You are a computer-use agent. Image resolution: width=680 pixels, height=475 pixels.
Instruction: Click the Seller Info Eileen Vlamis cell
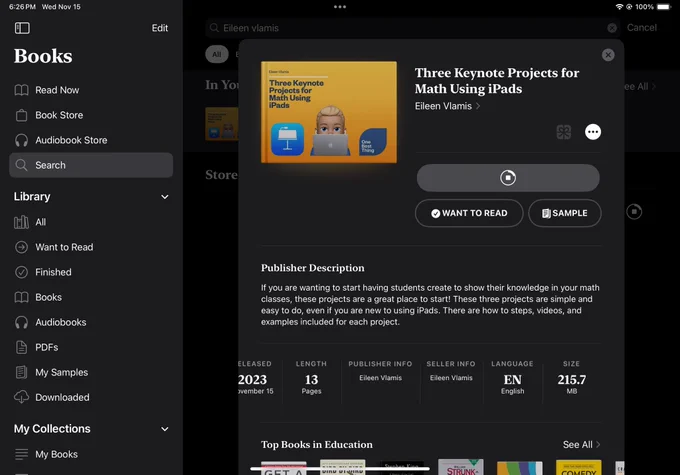click(451, 371)
